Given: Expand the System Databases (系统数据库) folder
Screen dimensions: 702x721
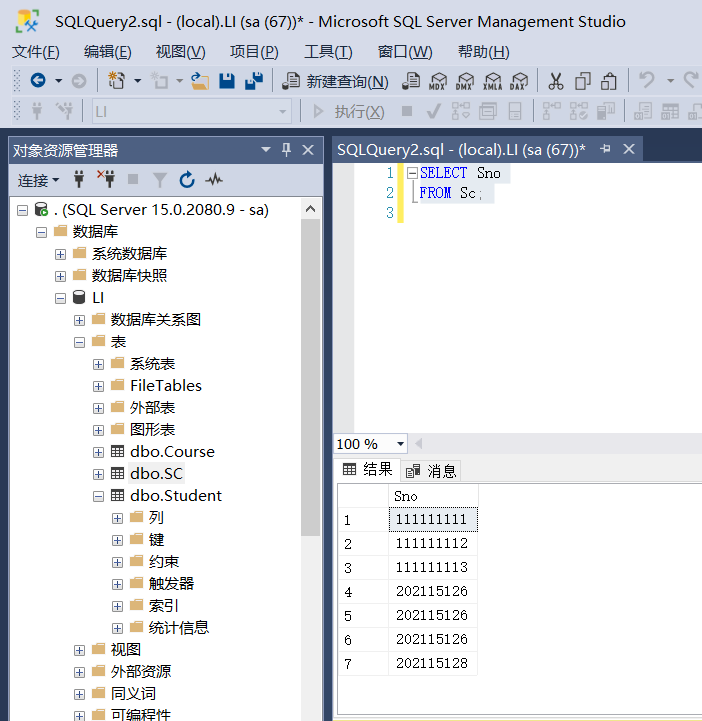Looking at the screenshot, I should [60, 255].
